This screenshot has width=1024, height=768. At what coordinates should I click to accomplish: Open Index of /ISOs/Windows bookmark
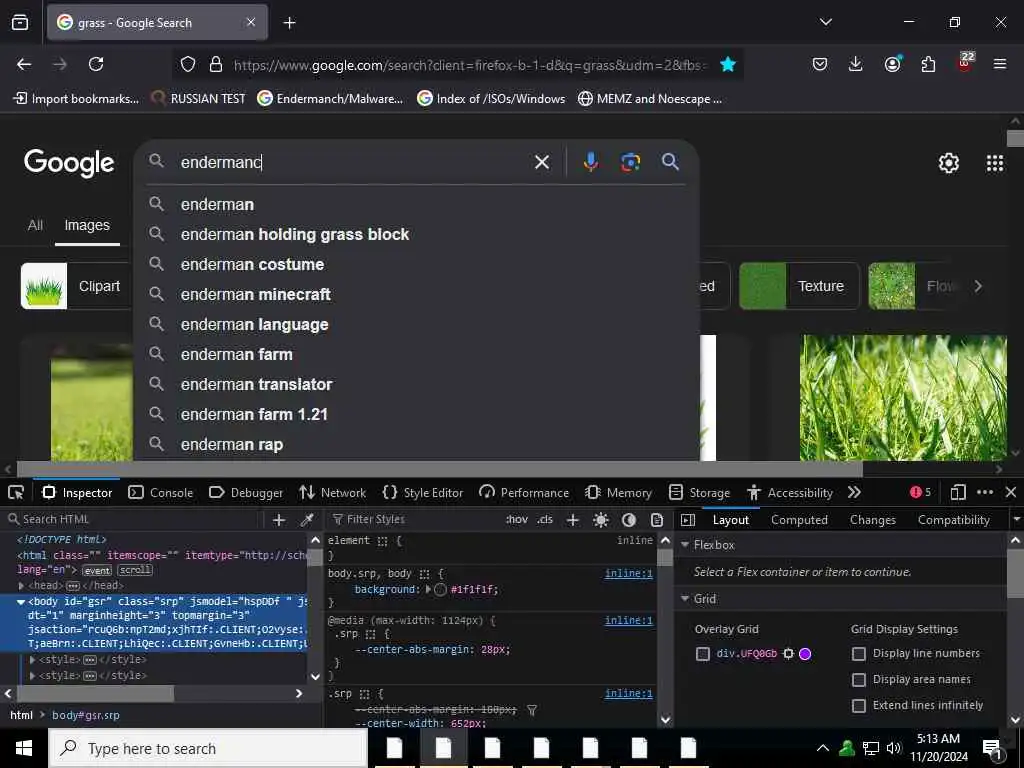point(491,99)
